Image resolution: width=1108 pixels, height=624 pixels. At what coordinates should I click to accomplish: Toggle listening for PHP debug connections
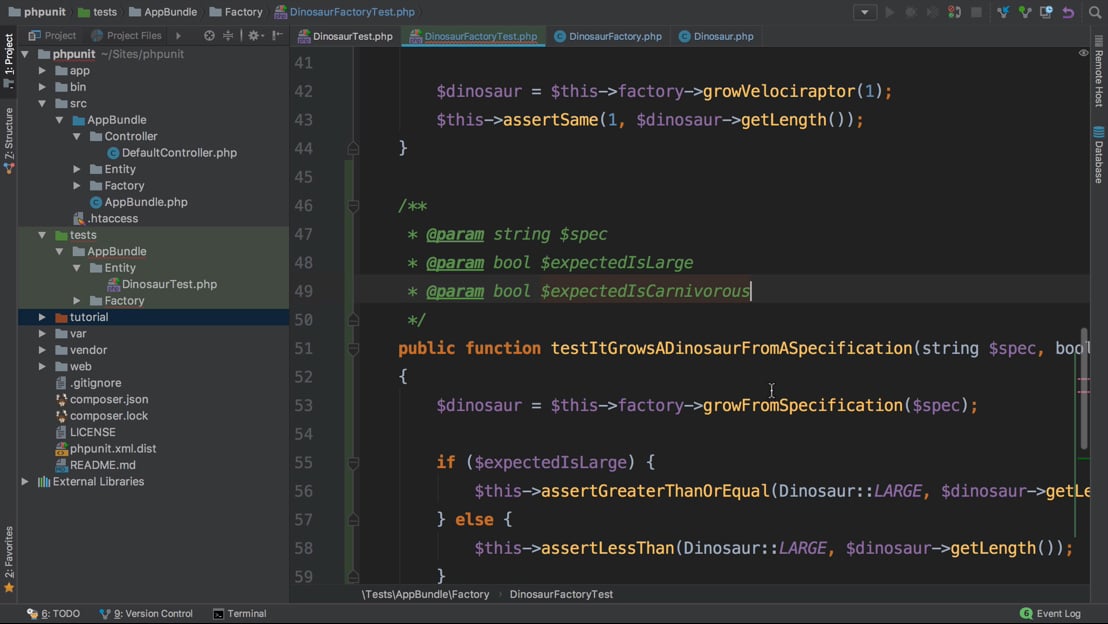pos(955,12)
